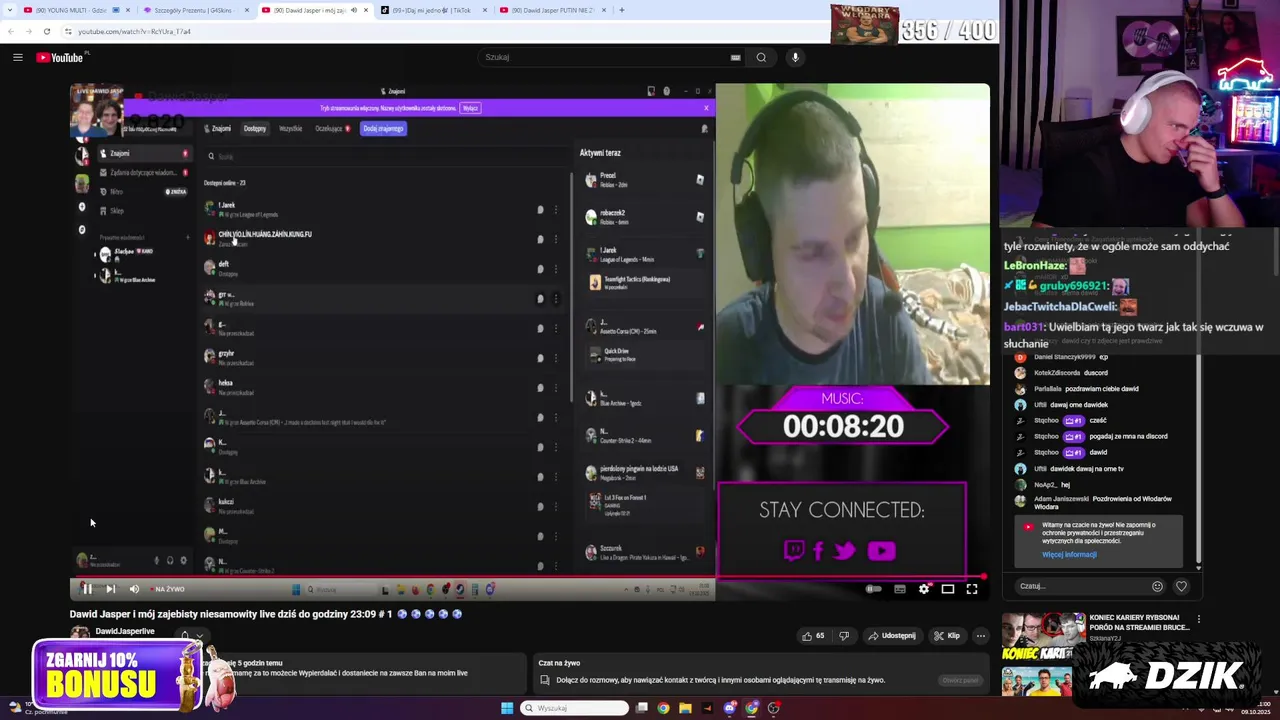Image resolution: width=1280 pixels, height=720 pixels.
Task: Click Dodaj znajomego in streamed Discord
Action: pos(383,128)
